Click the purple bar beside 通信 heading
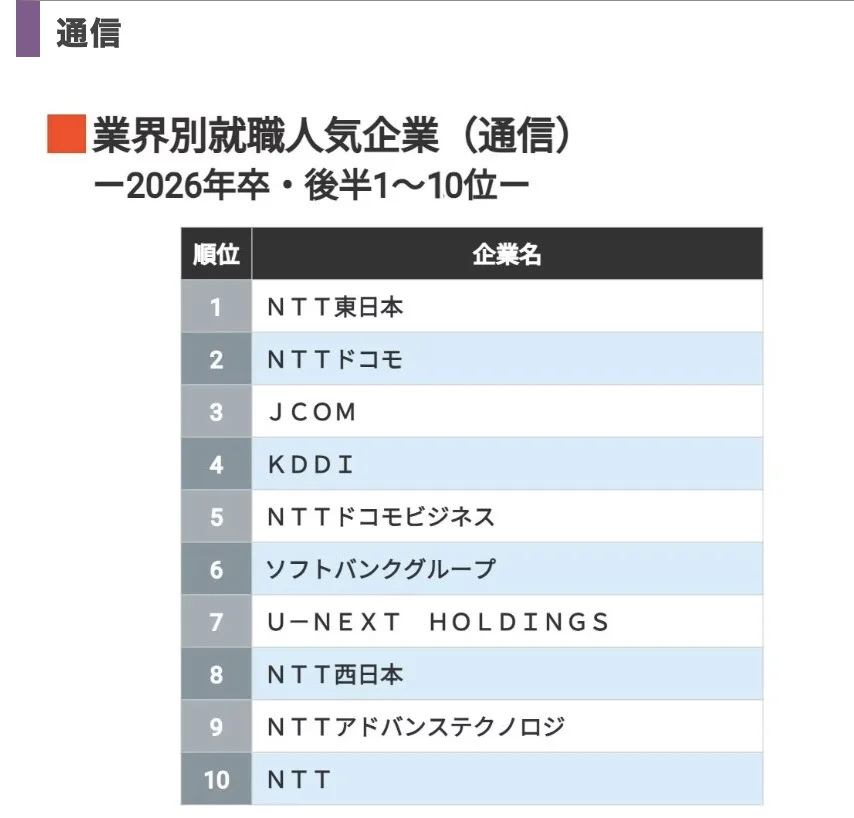This screenshot has width=854, height=818. [x=28, y=28]
